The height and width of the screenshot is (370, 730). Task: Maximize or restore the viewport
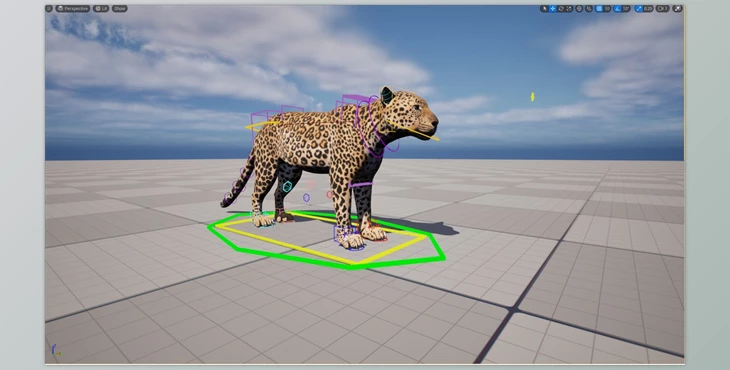[677, 8]
